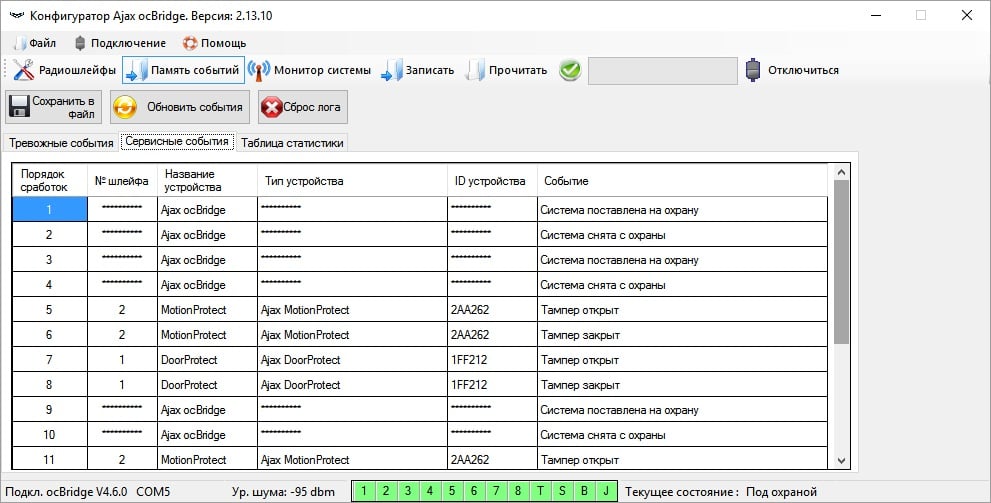The width and height of the screenshot is (991, 503).
Task: Click the Событие column header
Action: 682,181
